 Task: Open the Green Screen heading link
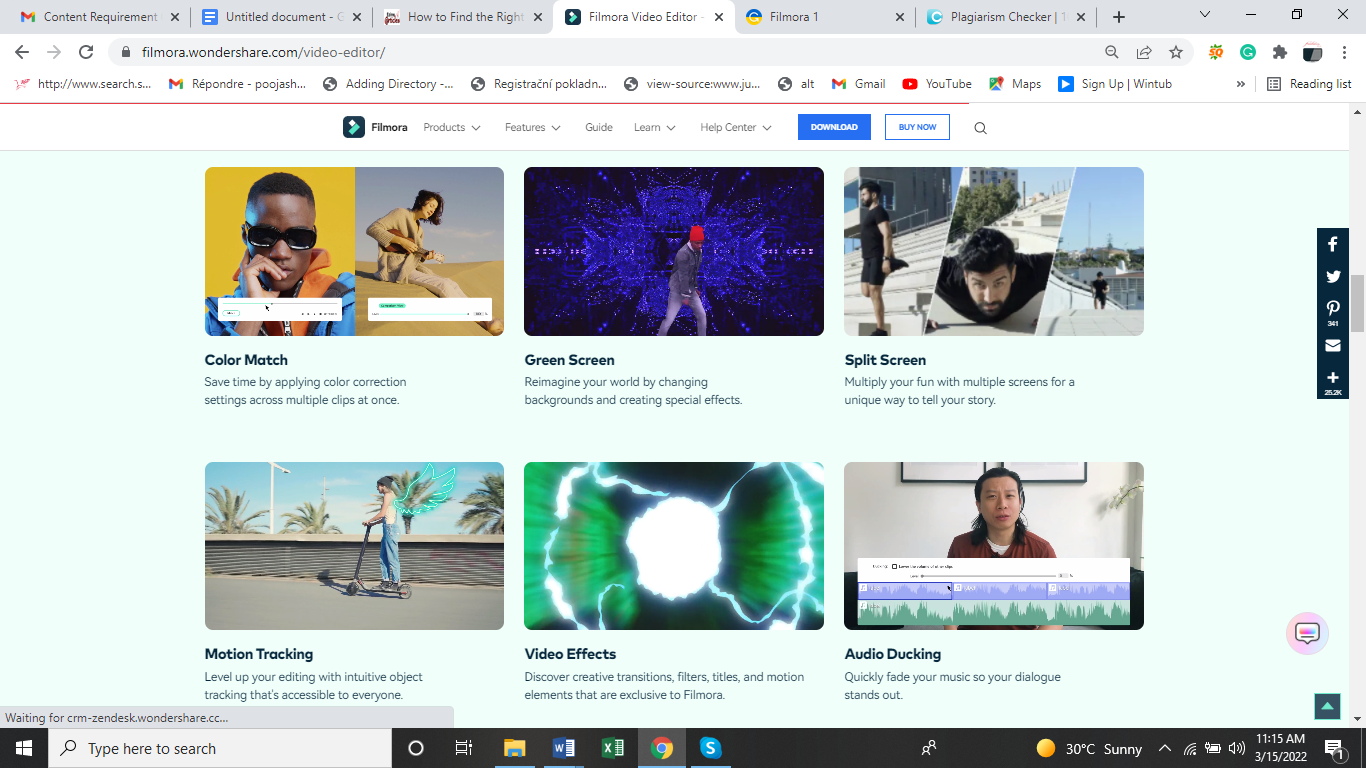coord(570,360)
